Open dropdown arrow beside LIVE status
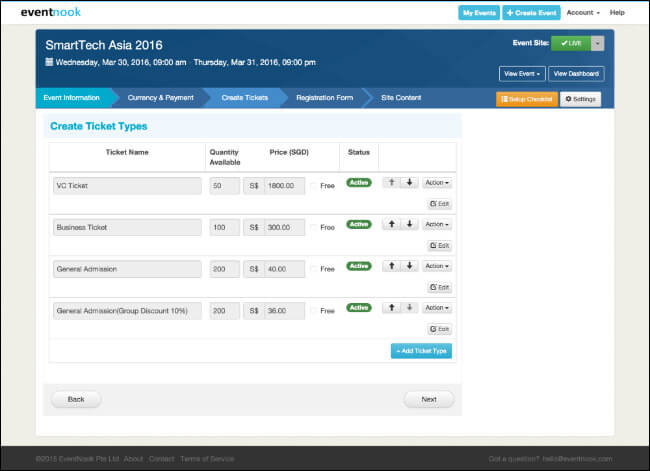The height and width of the screenshot is (471, 650). (597, 43)
